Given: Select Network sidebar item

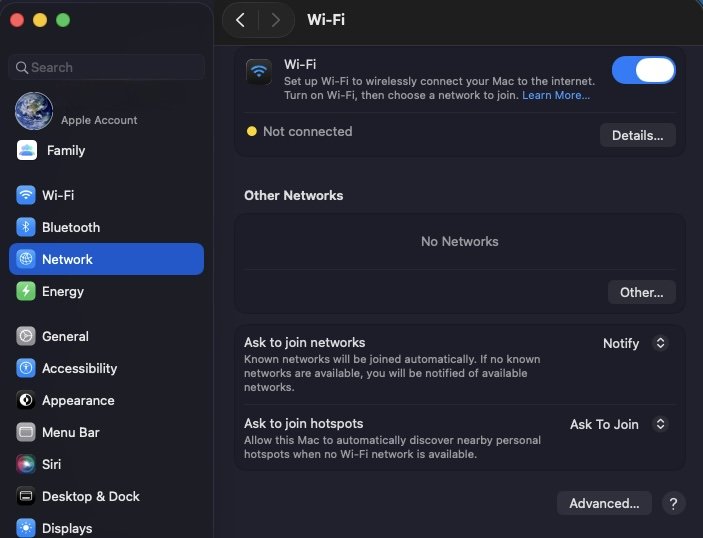Looking at the screenshot, I should [106, 259].
